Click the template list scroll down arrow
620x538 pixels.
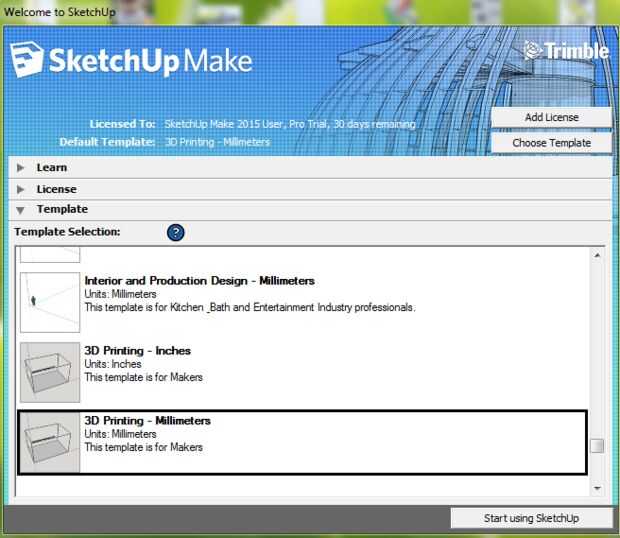(x=597, y=489)
